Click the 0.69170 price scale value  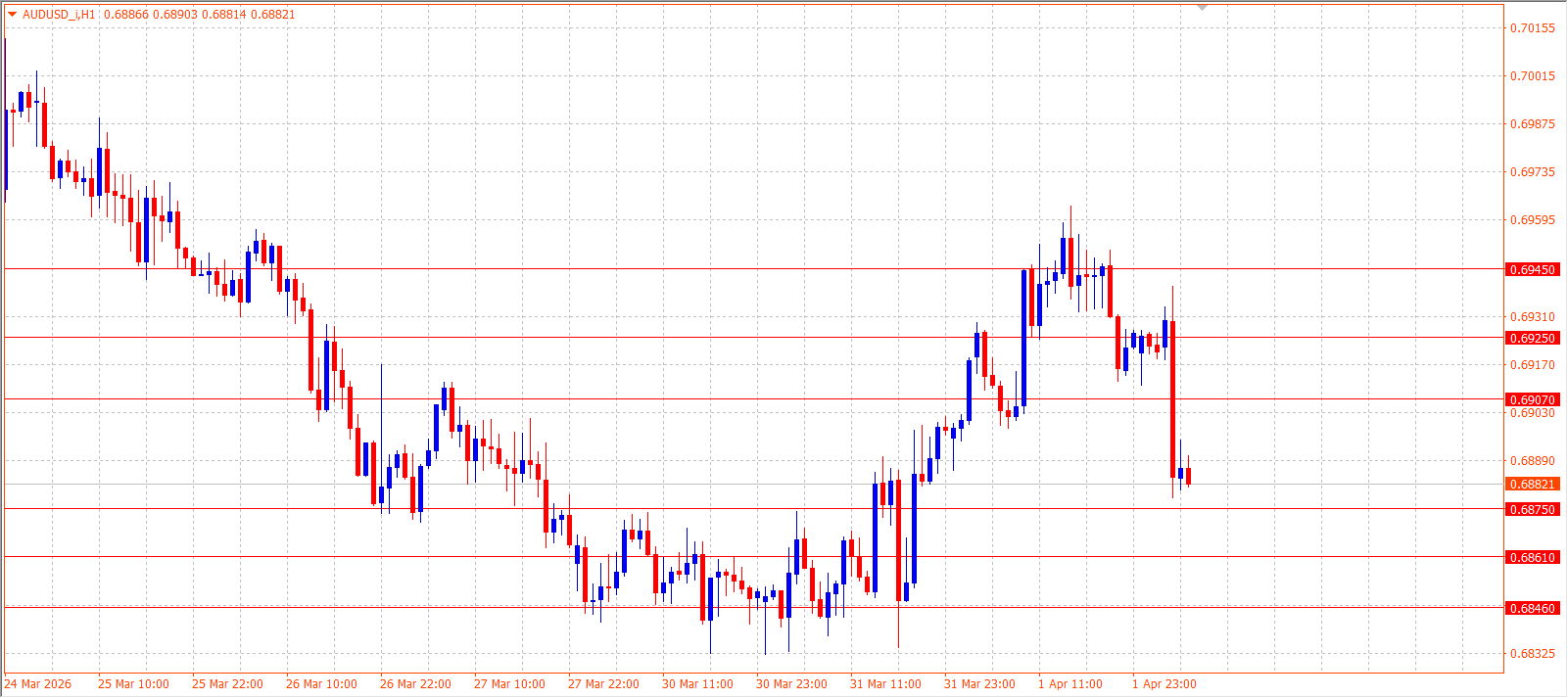[x=1532, y=365]
